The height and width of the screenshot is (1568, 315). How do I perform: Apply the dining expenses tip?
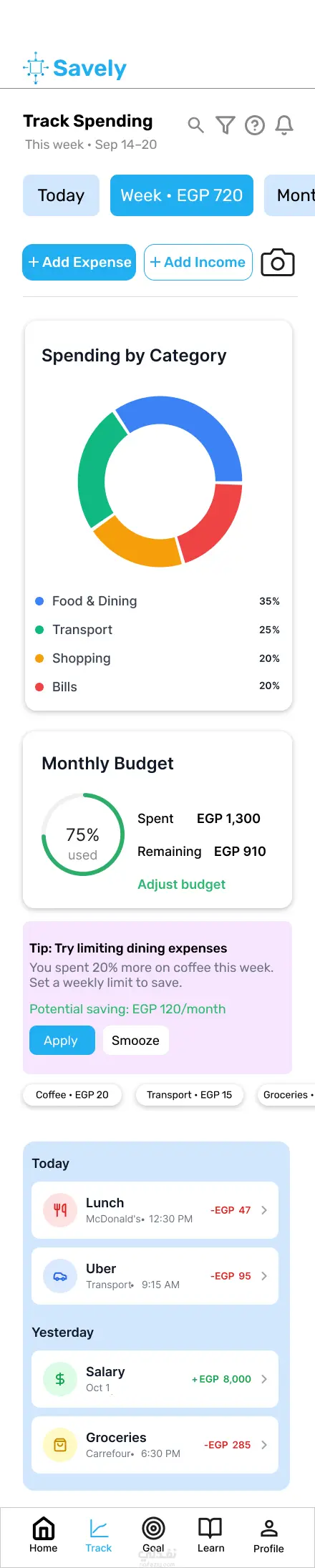[62, 1041]
